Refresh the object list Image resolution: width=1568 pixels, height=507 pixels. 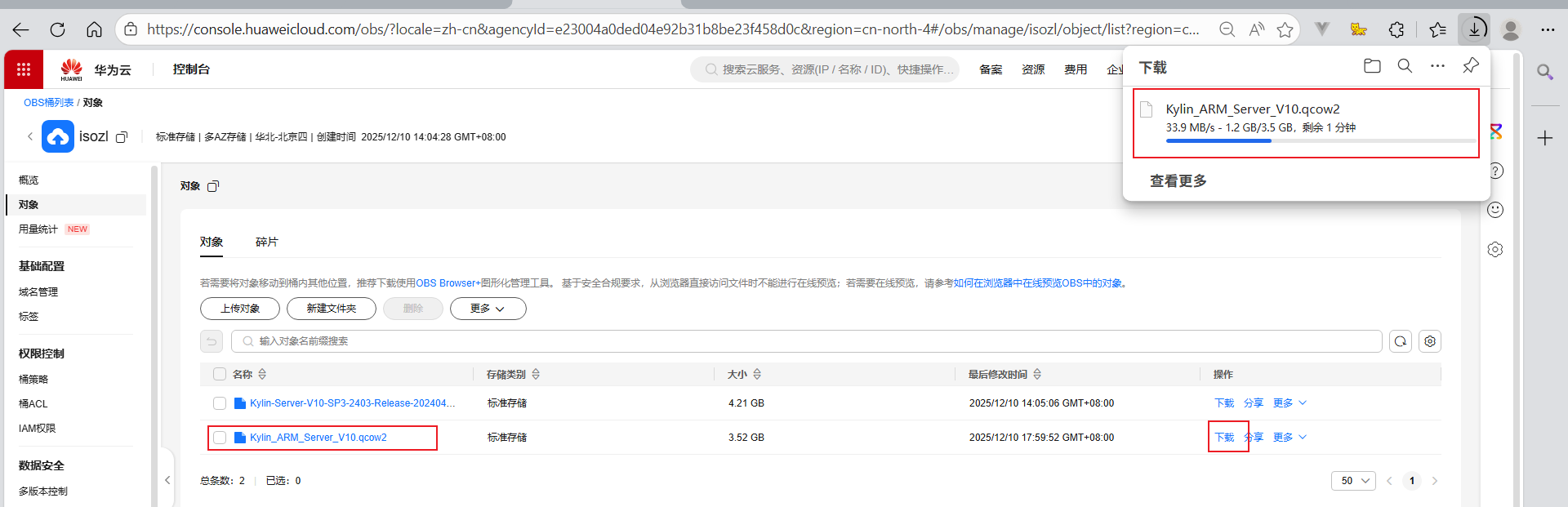[x=1400, y=341]
